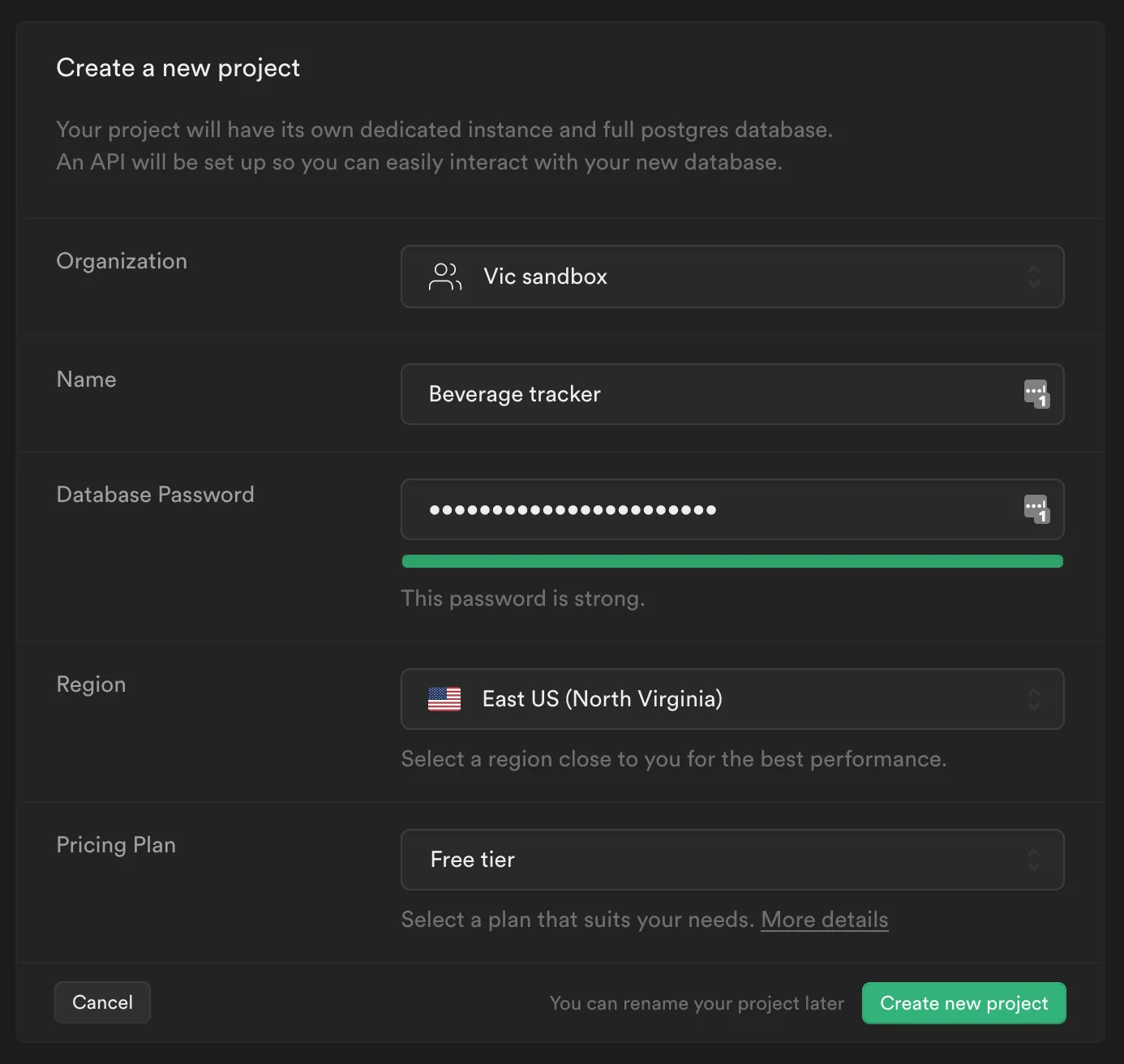Viewport: 1124px width, 1064px height.
Task: Click the Pricing Plan label
Action: click(x=116, y=845)
